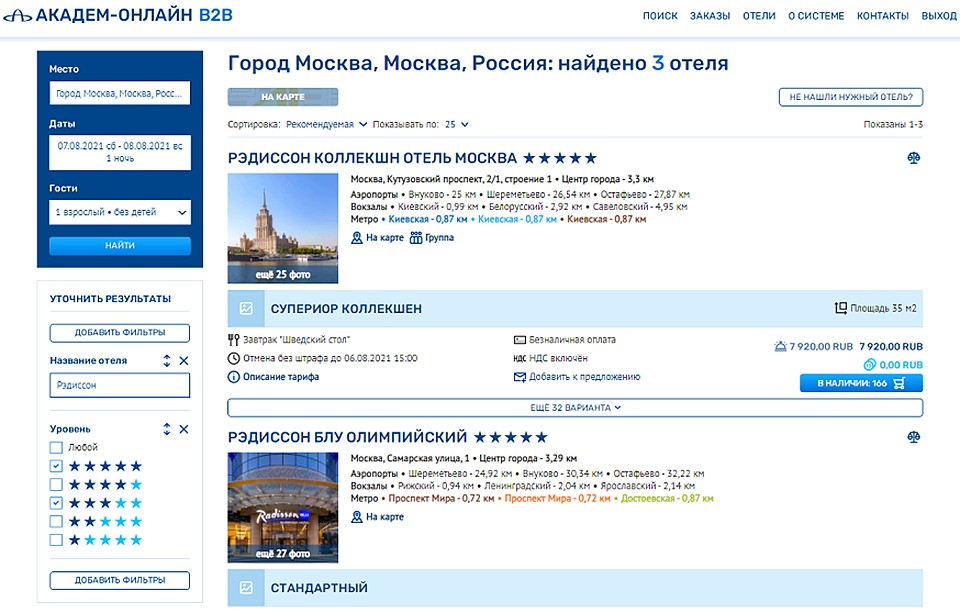Open РЭДИССОН БЛУ ОЛИМПИЙСКИЙ title link
This screenshot has width=960, height=613.
pyautogui.click(x=347, y=438)
